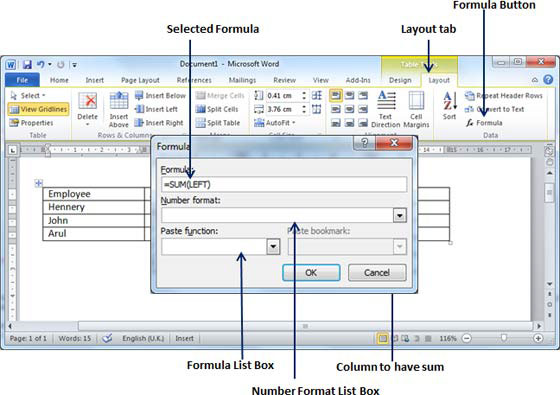Select the Align Top Right icon
The image size is (560, 395).
pos(363,95)
